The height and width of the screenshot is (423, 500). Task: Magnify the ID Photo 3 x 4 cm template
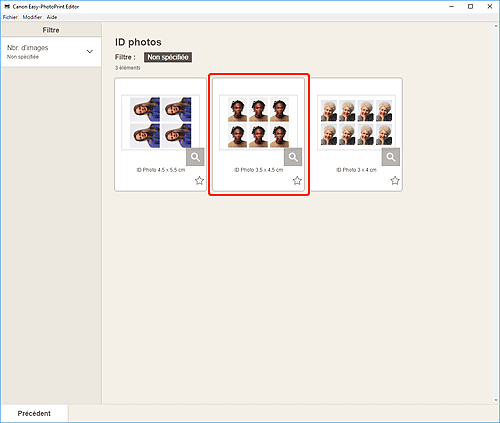[x=391, y=157]
